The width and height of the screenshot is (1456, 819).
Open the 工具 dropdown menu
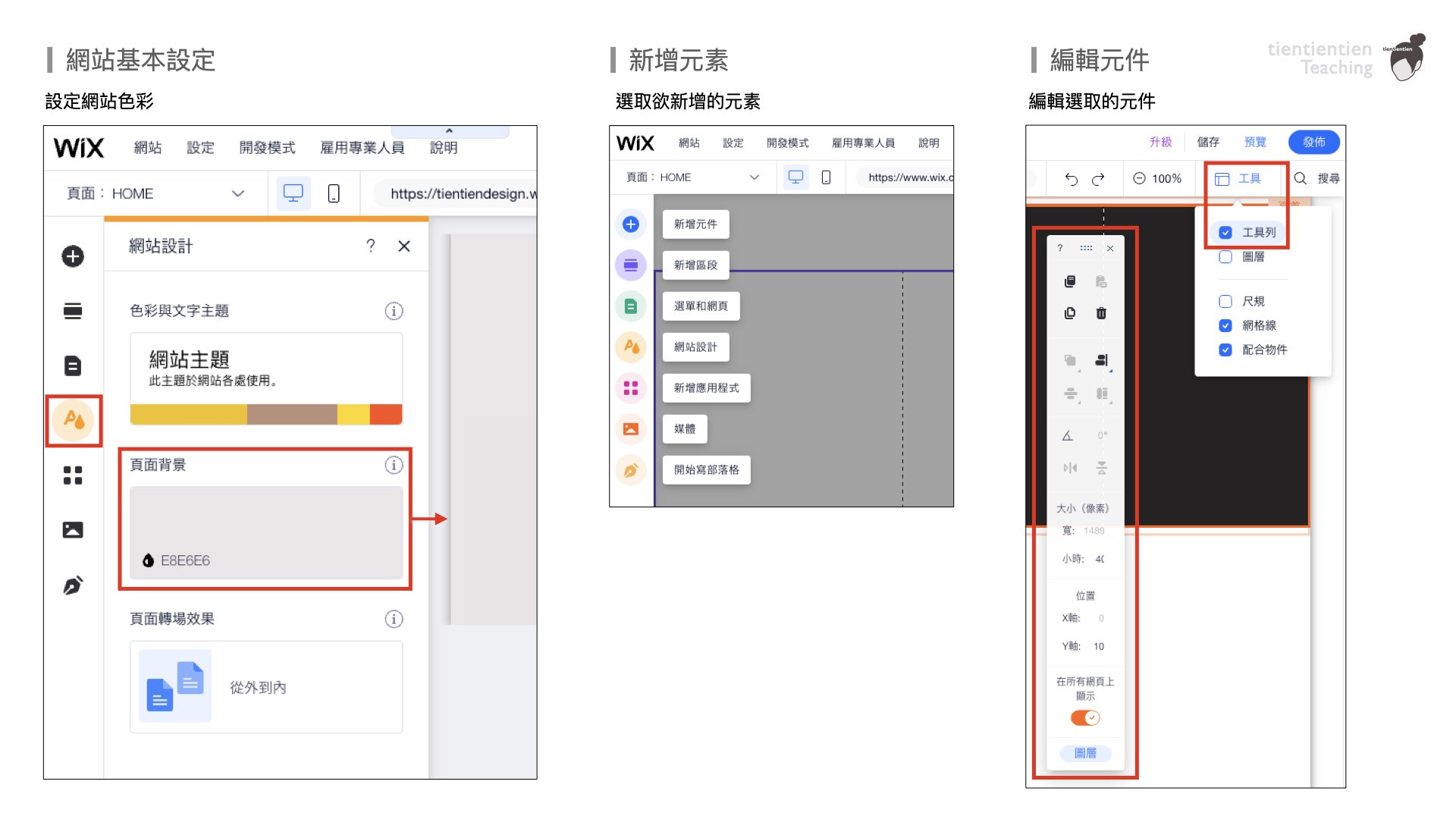[x=1238, y=179]
